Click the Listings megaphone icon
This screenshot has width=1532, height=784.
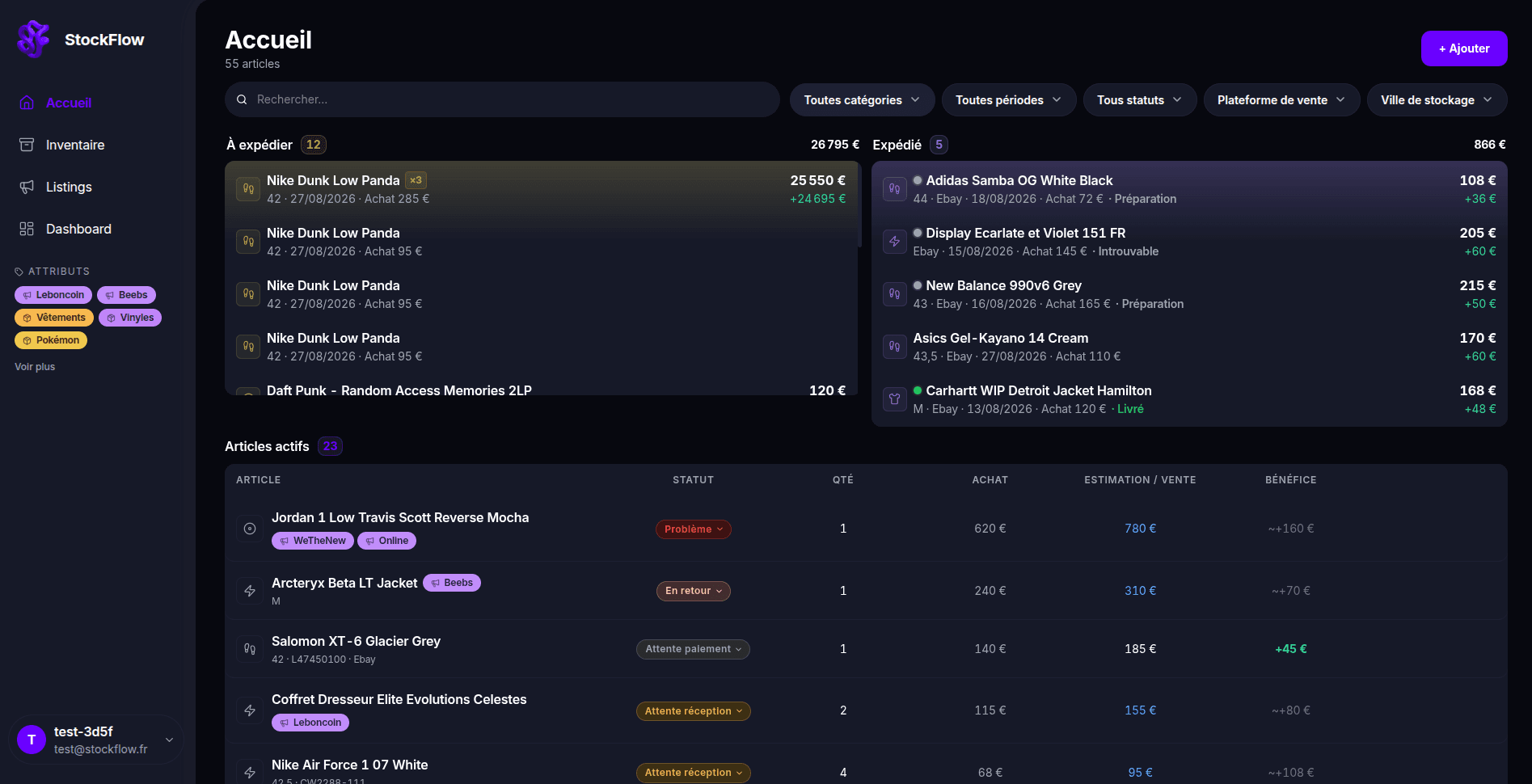27,187
